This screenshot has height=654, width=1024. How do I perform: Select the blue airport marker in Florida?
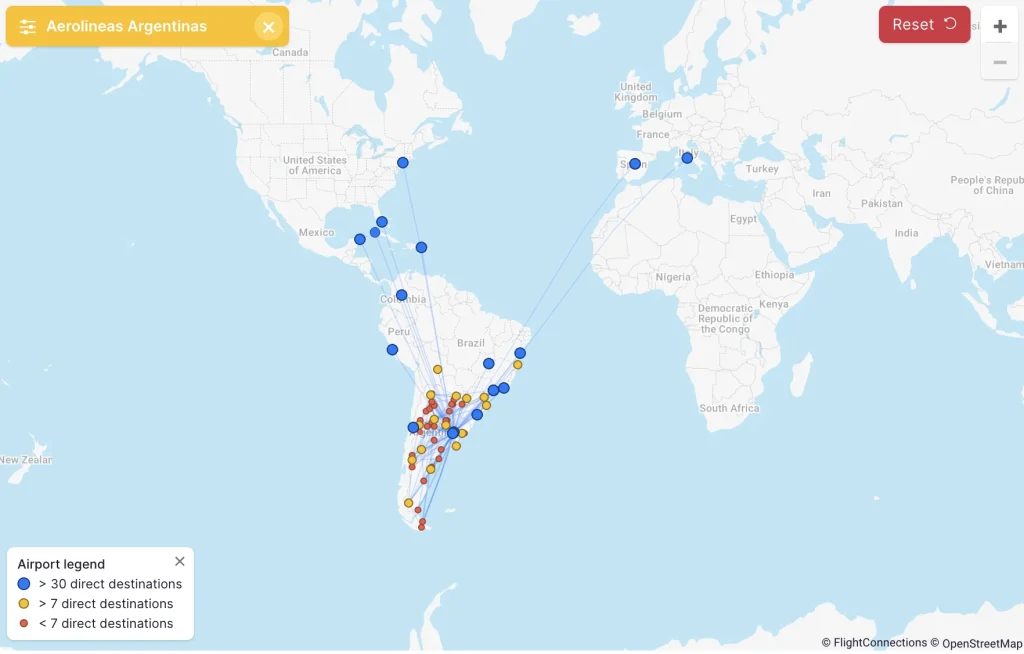click(382, 222)
